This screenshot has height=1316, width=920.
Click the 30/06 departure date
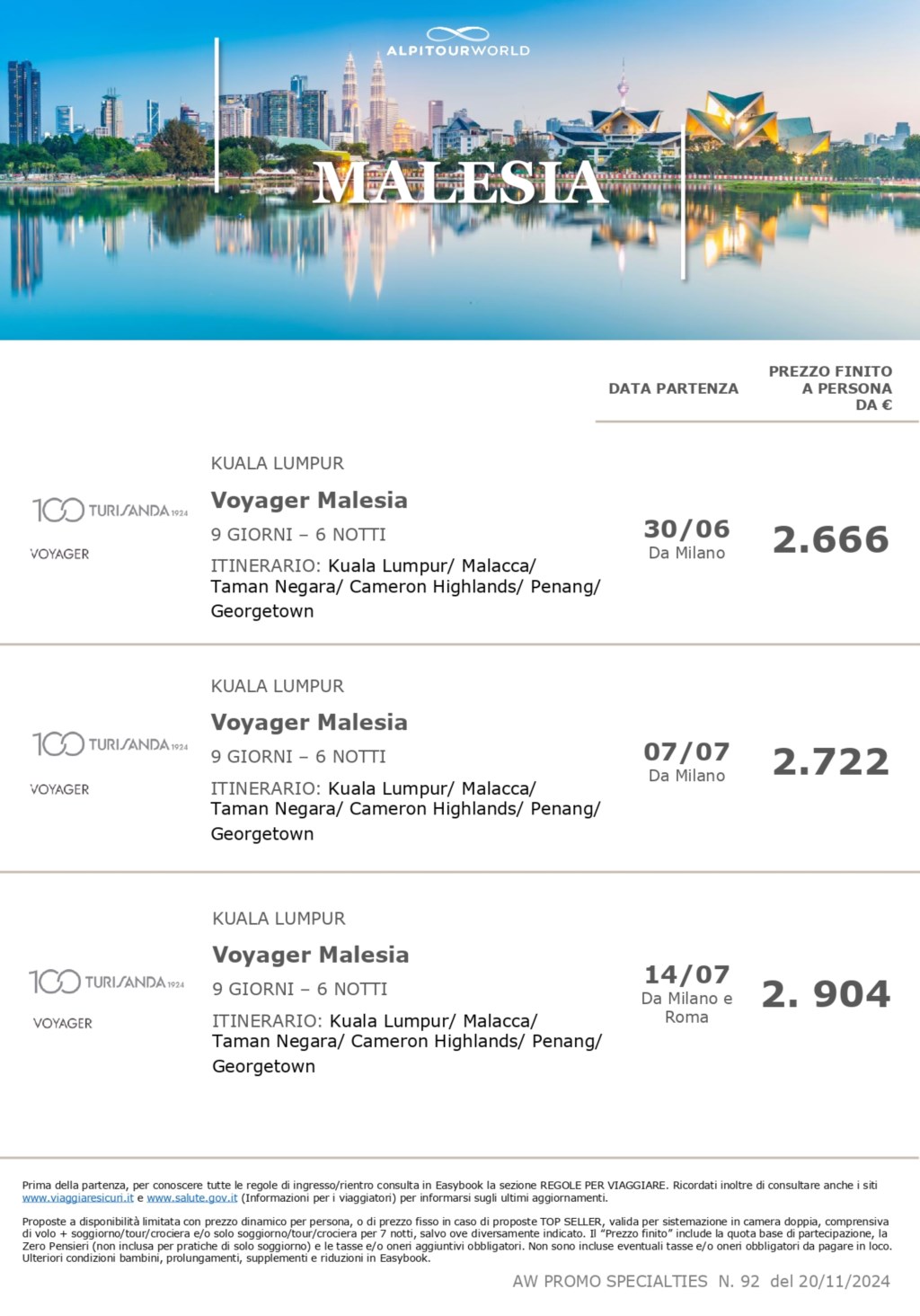coord(686,529)
